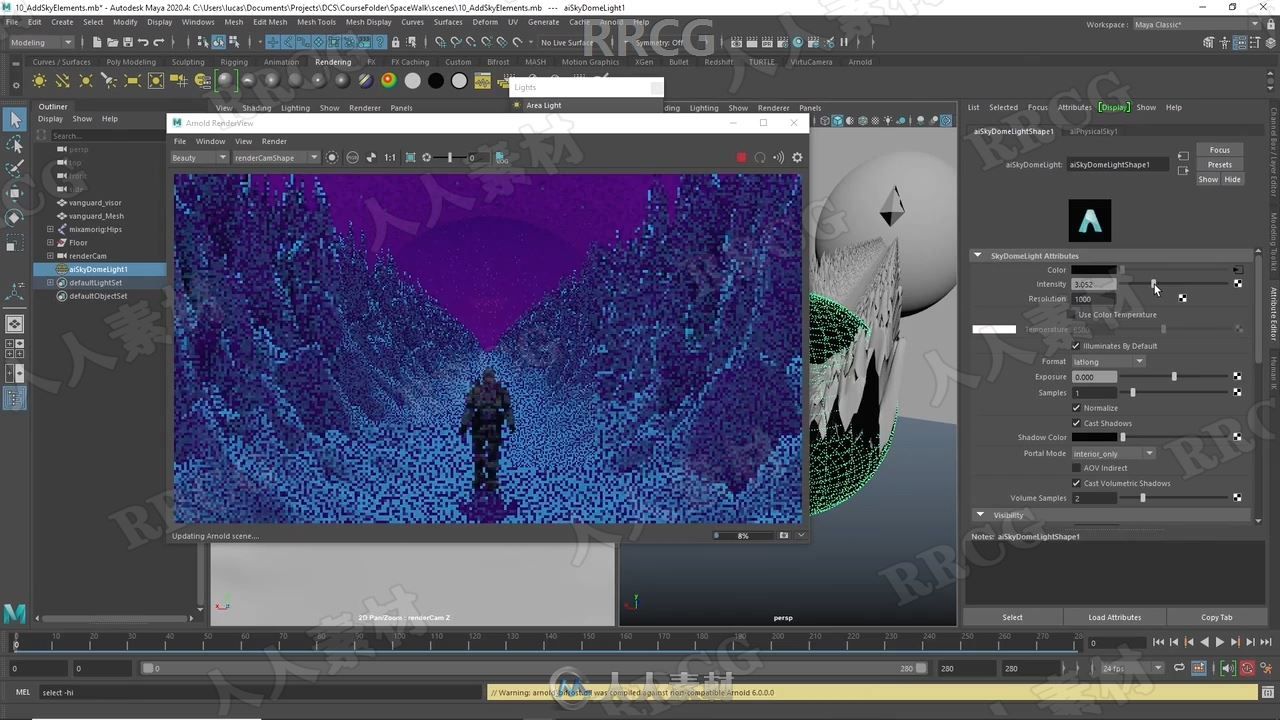Viewport: 1280px width, 720px height.
Task: Select aiSkyDomeLight1 in Outliner
Action: 98,269
